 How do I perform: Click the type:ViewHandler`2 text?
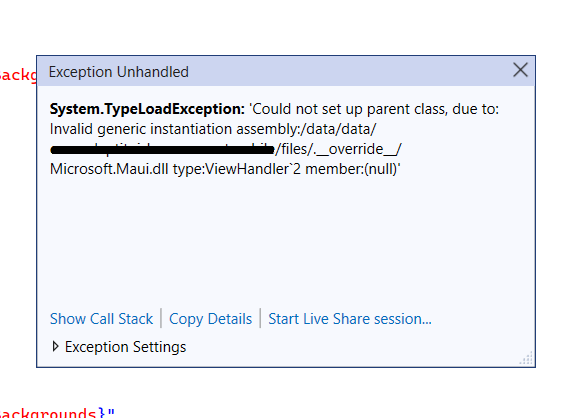click(x=237, y=169)
